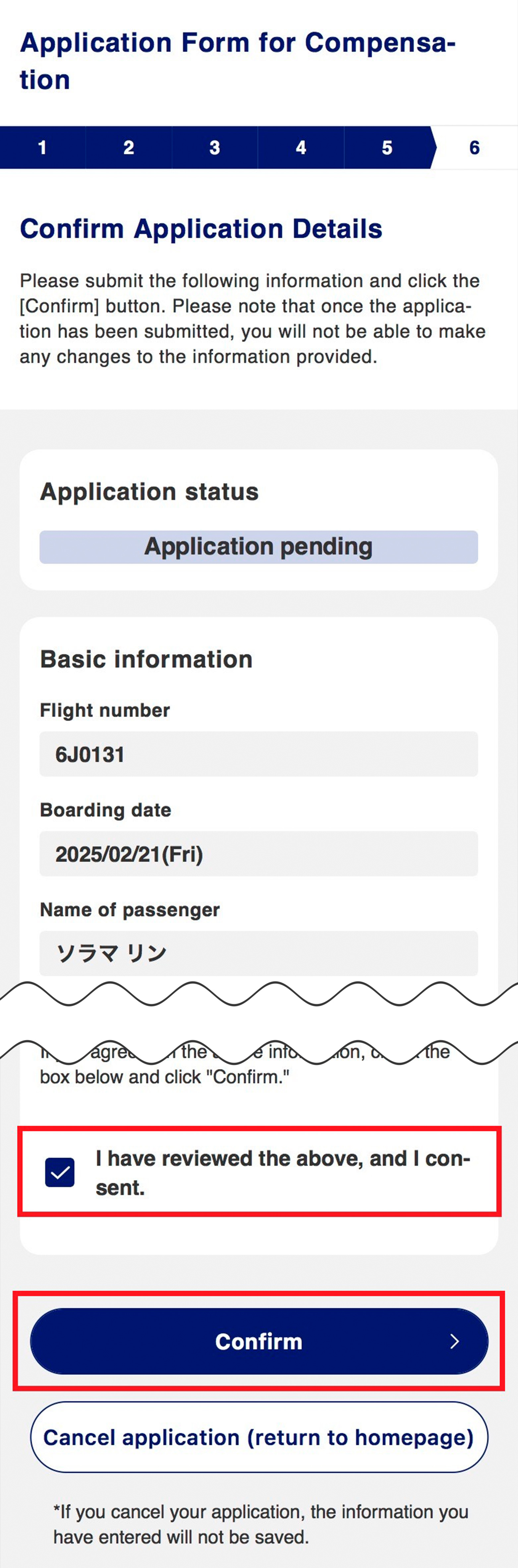
Task: Click the "I have reviewed the above" label
Action: 282,1172
